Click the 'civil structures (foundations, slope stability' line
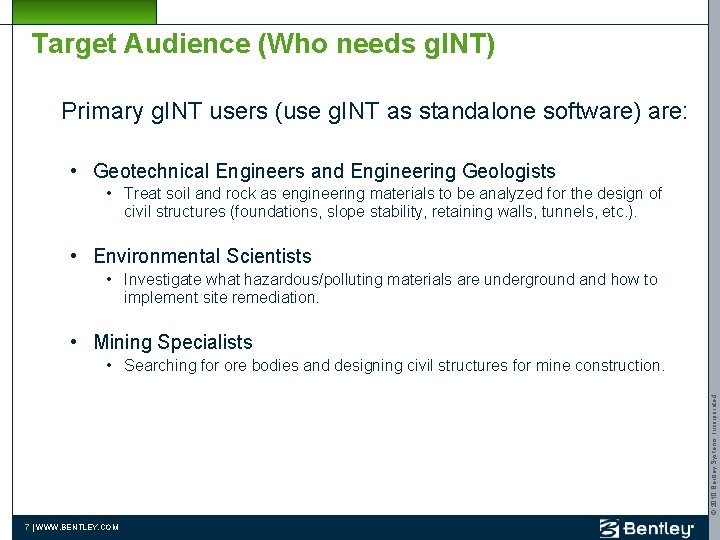 [x=380, y=212]
